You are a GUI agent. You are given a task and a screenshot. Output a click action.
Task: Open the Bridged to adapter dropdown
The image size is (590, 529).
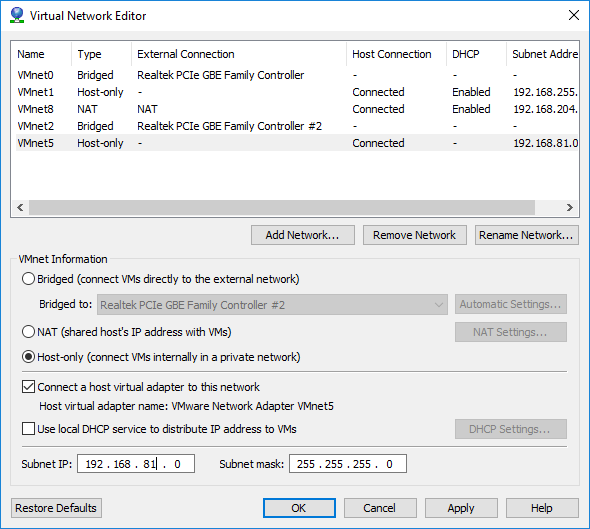pyautogui.click(x=272, y=304)
